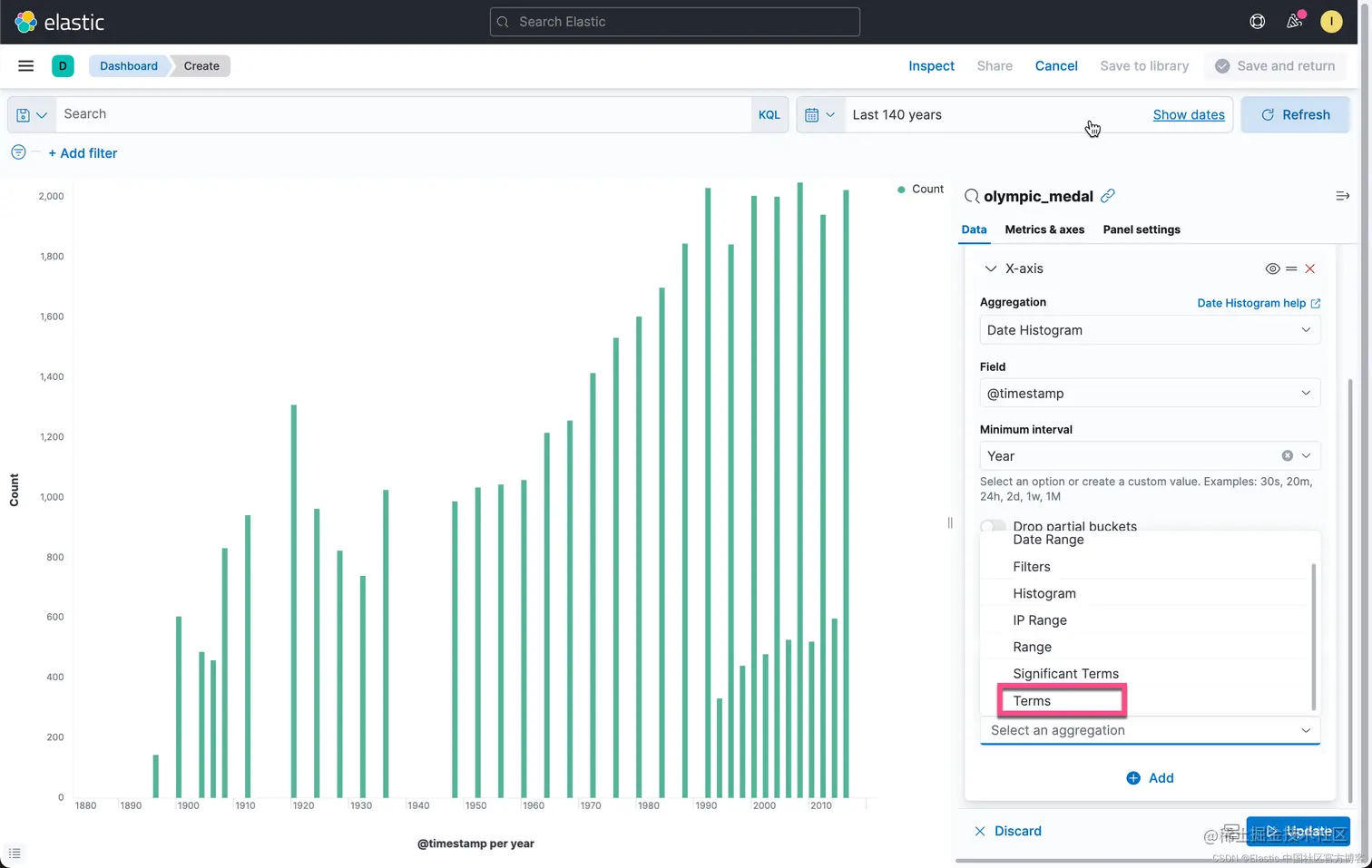Open the Minimum interval Year dropdown
Image resolution: width=1372 pixels, height=868 pixels.
click(x=1150, y=455)
